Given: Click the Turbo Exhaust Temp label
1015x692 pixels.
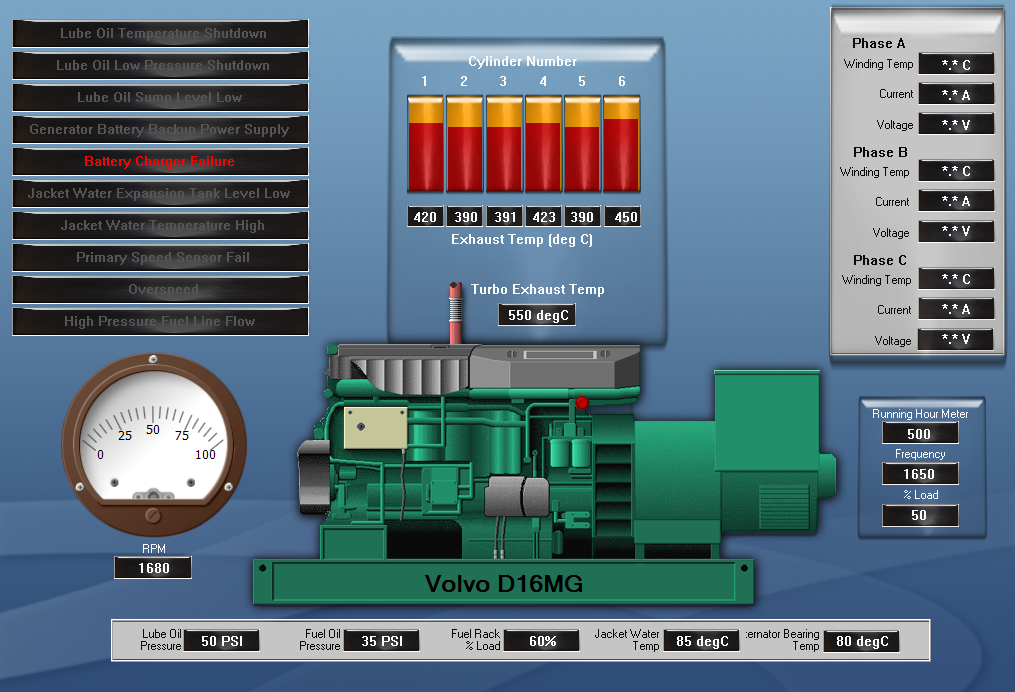Looking at the screenshot, I should click(x=537, y=289).
